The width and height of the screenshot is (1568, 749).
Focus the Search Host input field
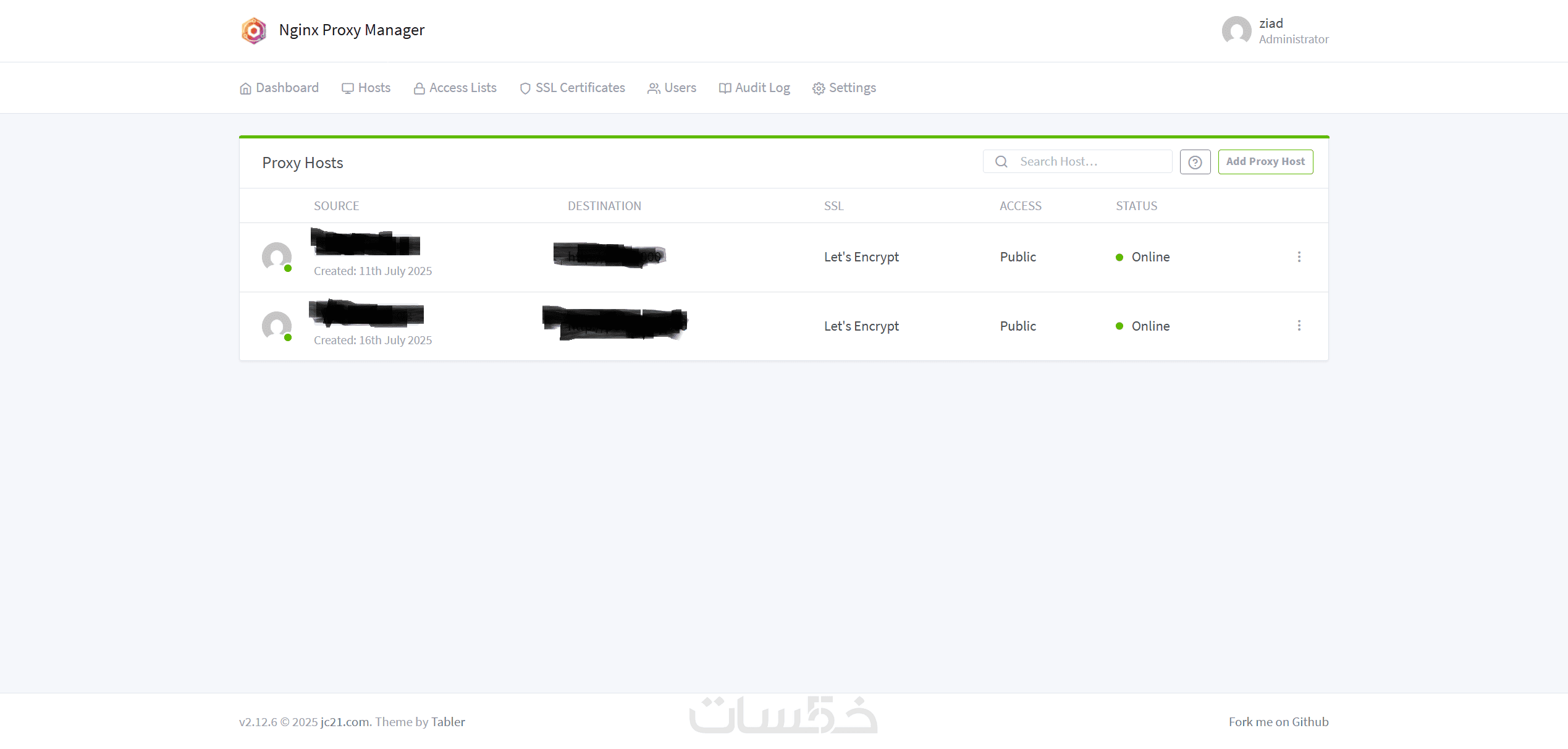coord(1077,162)
